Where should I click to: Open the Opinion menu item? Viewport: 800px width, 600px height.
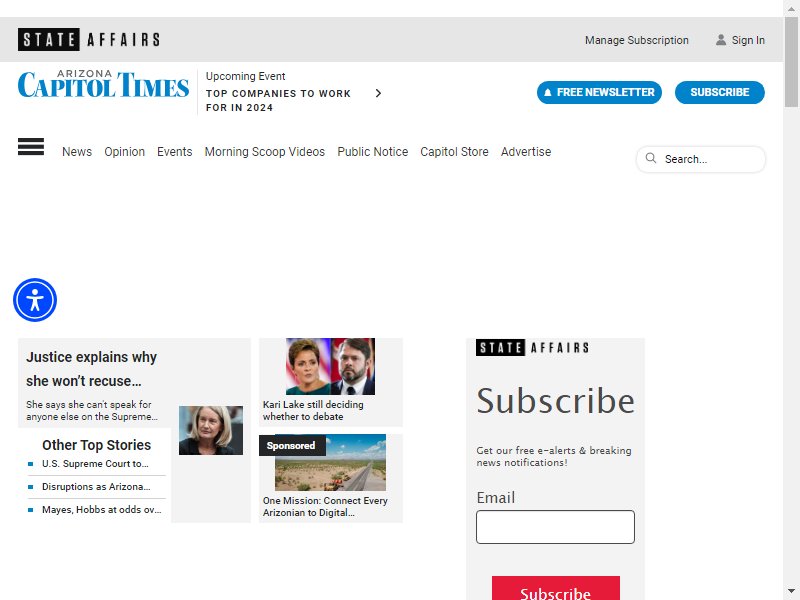(x=124, y=152)
